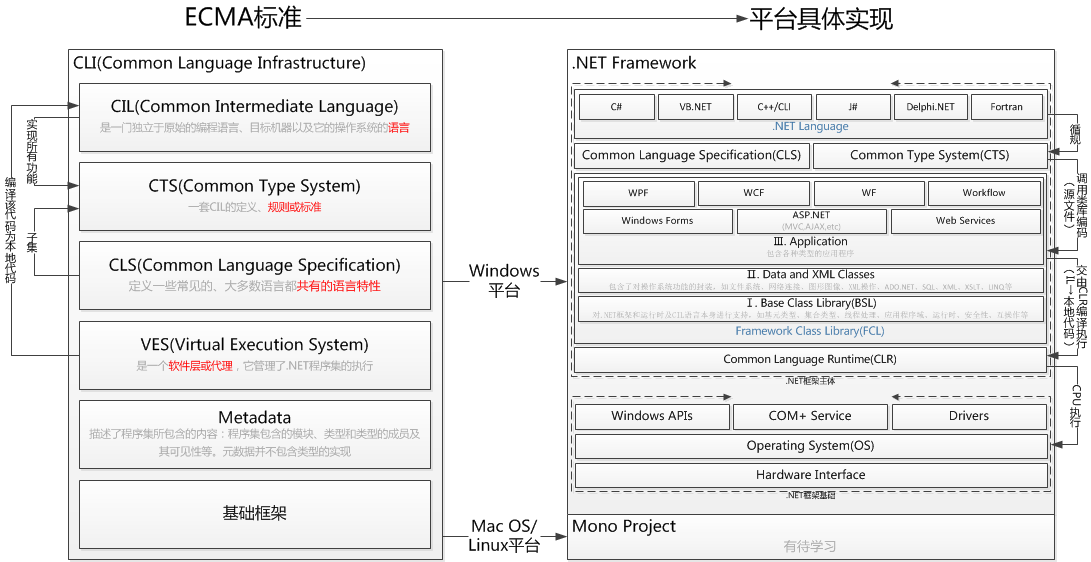The height and width of the screenshot is (562, 1091).
Task: Click the Mono Project heading
Action: (x=623, y=527)
